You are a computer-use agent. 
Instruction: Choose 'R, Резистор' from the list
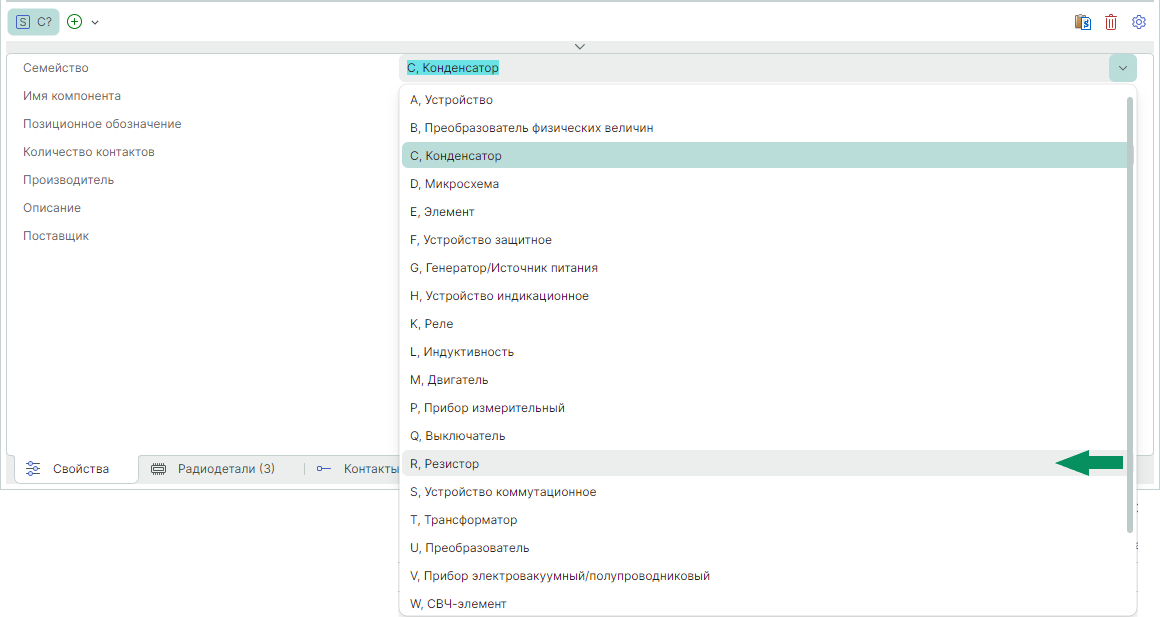(445, 464)
